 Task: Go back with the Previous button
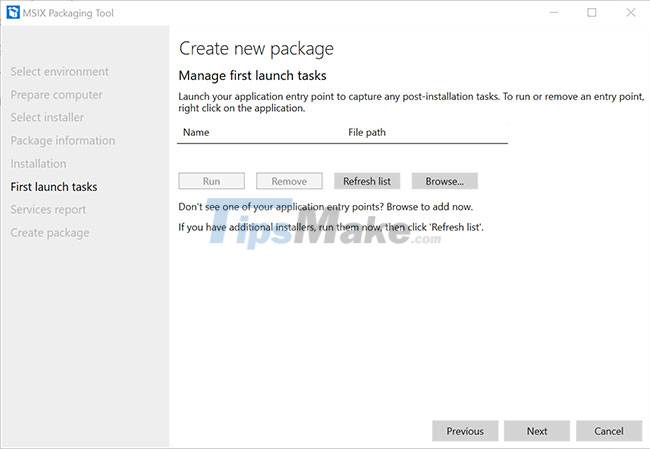click(465, 431)
